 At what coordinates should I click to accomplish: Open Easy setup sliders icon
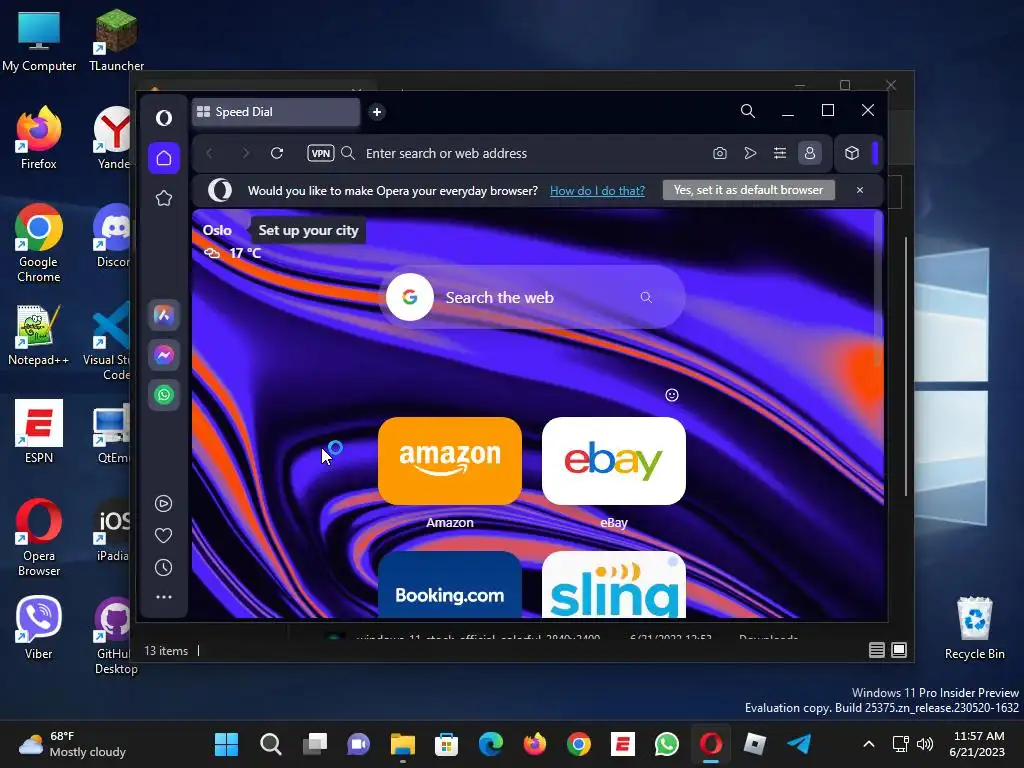pyautogui.click(x=780, y=153)
